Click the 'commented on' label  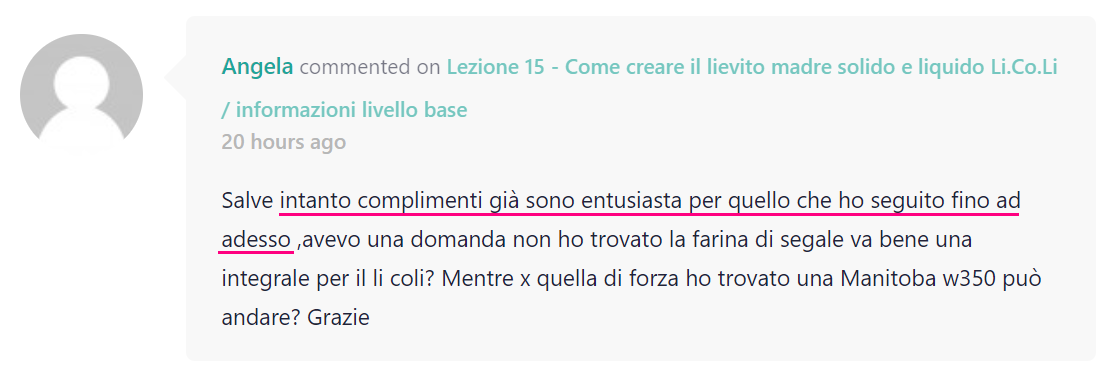[x=370, y=67]
